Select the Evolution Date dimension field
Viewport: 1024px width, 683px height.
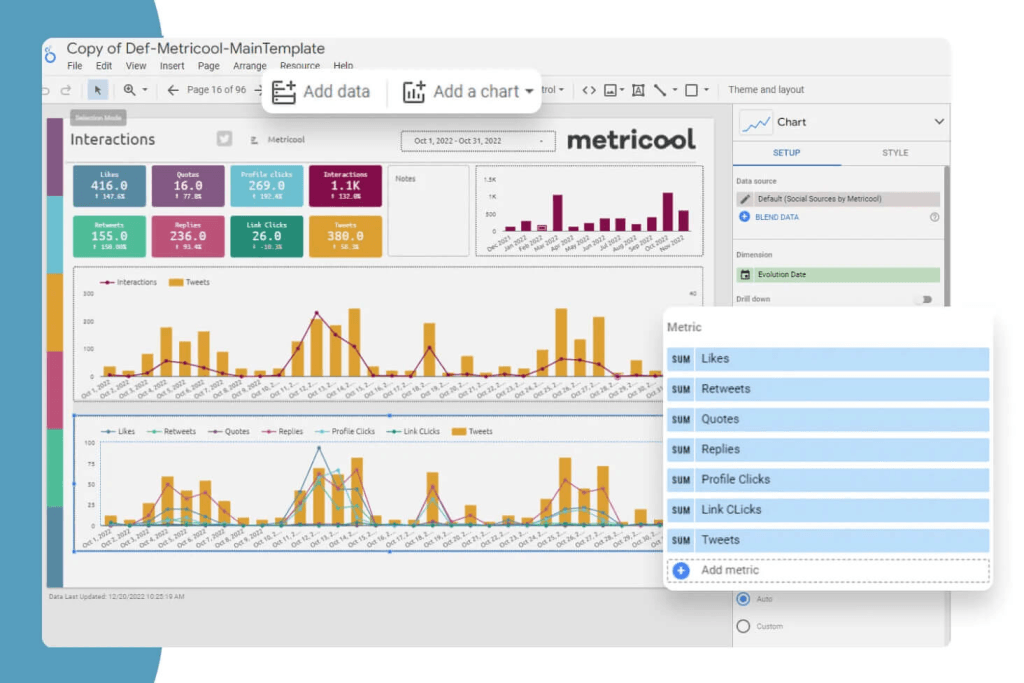click(838, 275)
